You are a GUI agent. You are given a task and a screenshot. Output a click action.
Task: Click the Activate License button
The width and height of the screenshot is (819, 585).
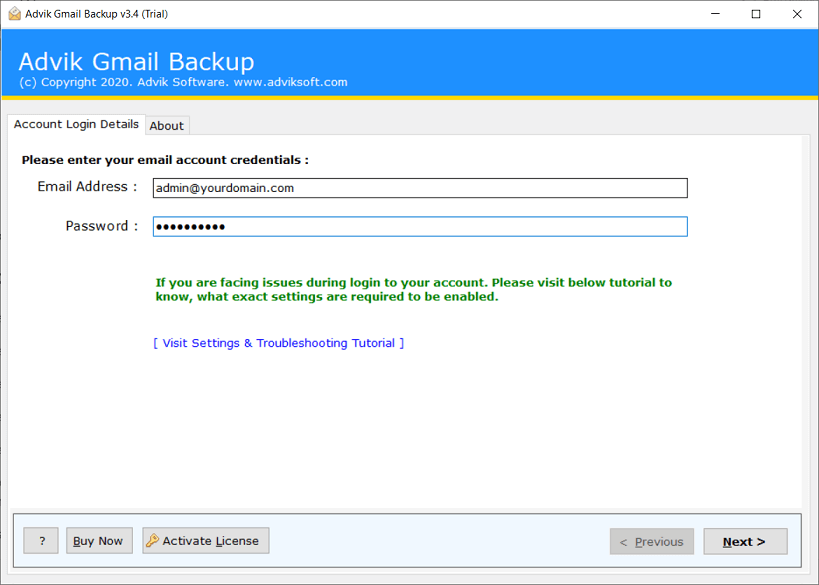tap(206, 541)
